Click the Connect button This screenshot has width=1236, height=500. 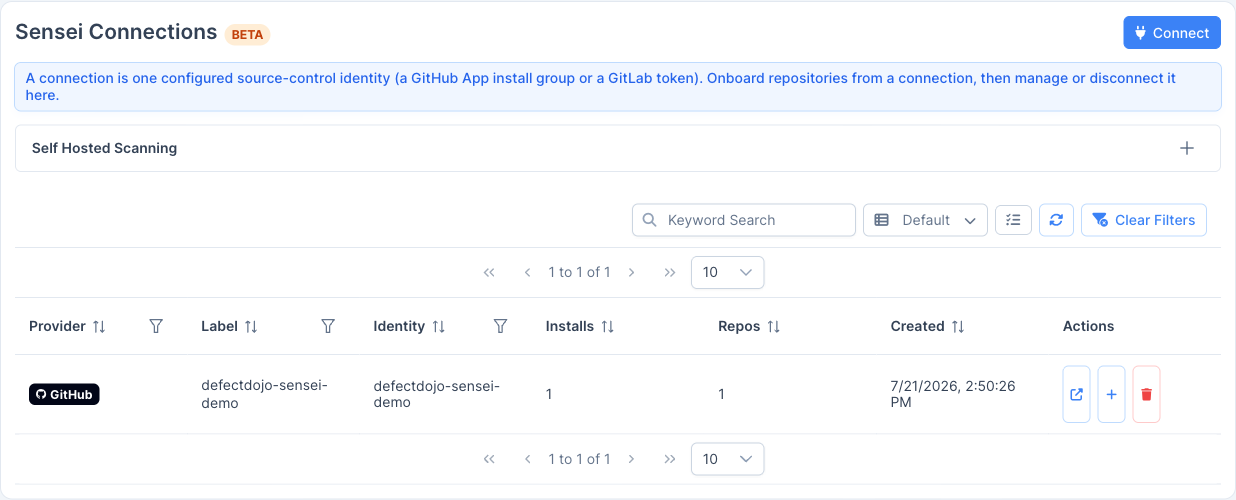pos(1172,32)
